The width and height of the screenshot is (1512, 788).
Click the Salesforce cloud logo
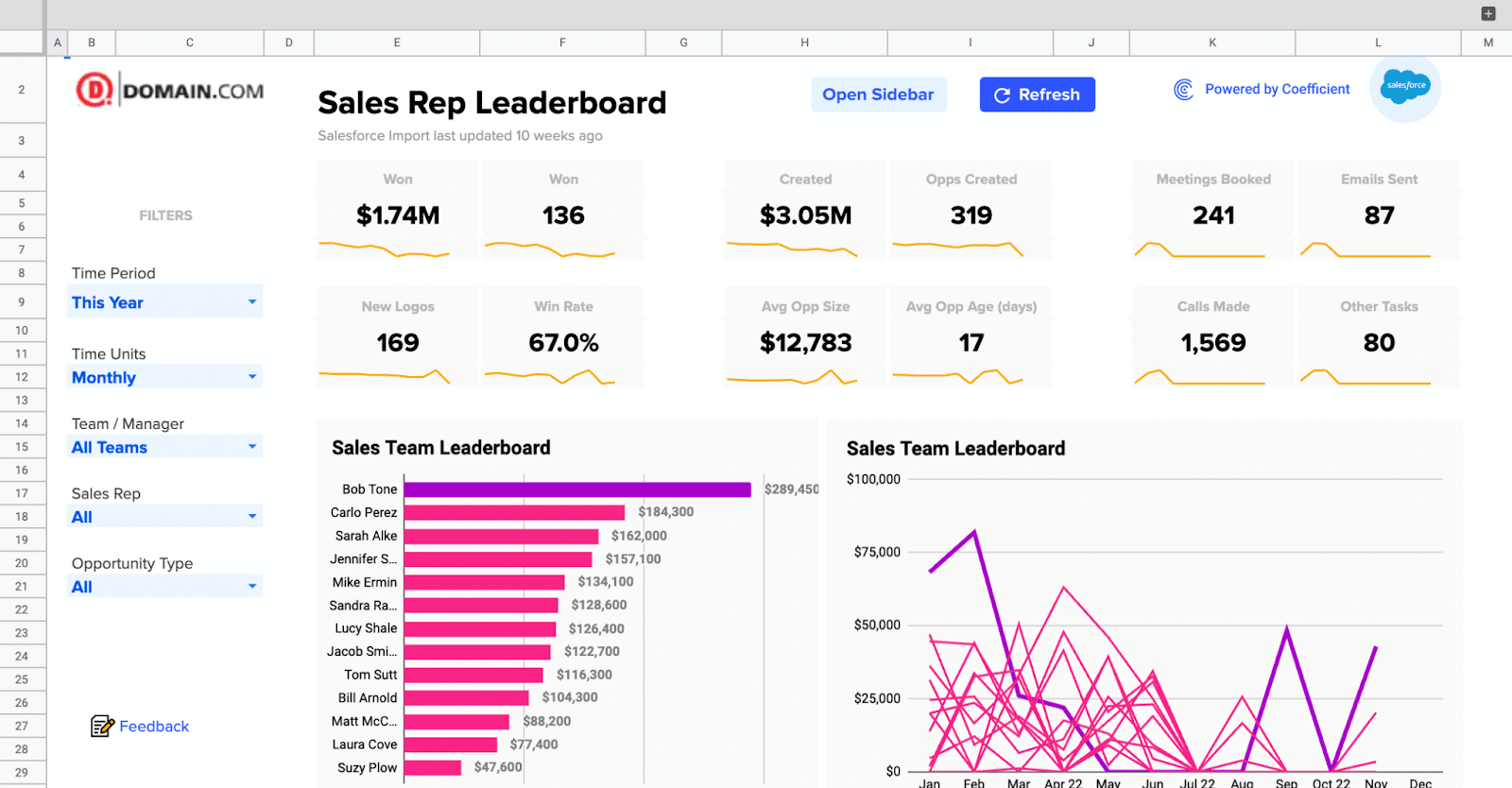pos(1405,87)
